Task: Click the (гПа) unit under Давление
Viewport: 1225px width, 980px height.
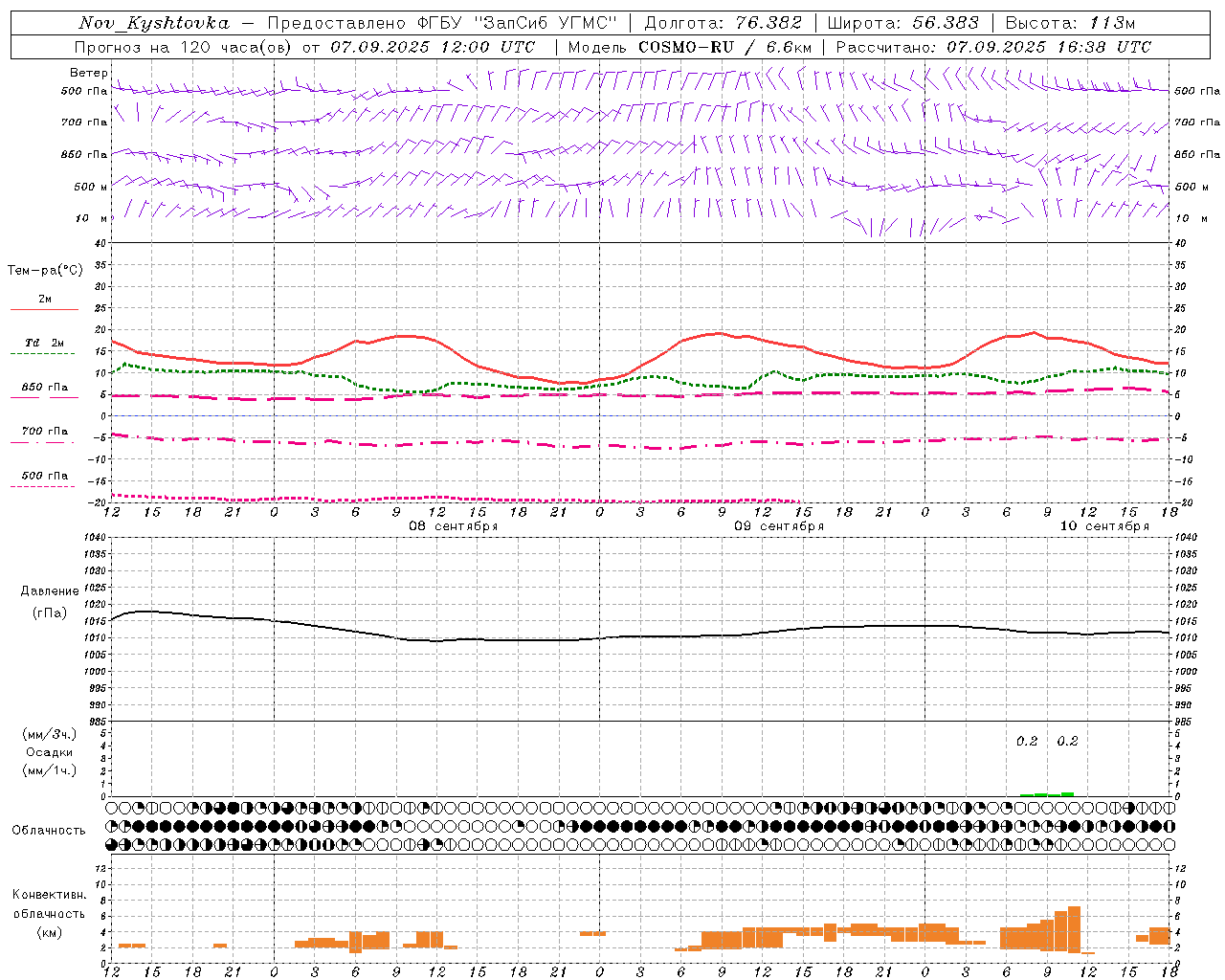Action: click(50, 613)
